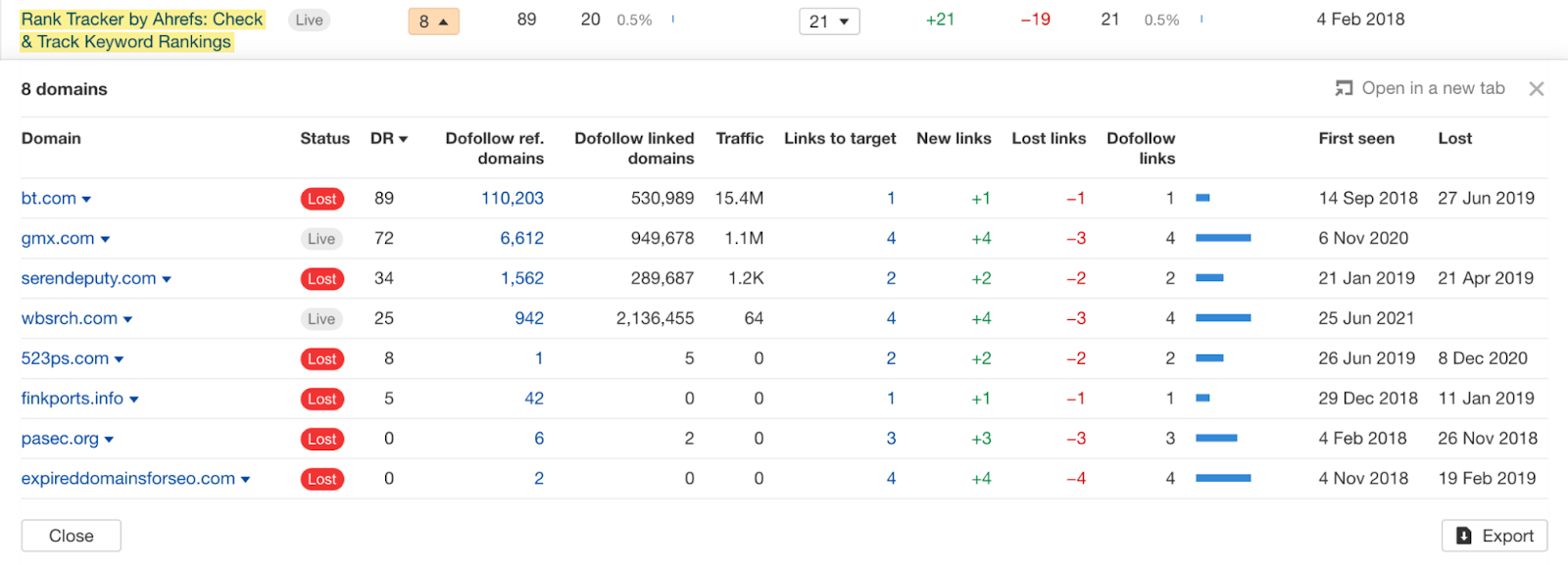Open the gmx.com dropdown caret

[x=105, y=240]
